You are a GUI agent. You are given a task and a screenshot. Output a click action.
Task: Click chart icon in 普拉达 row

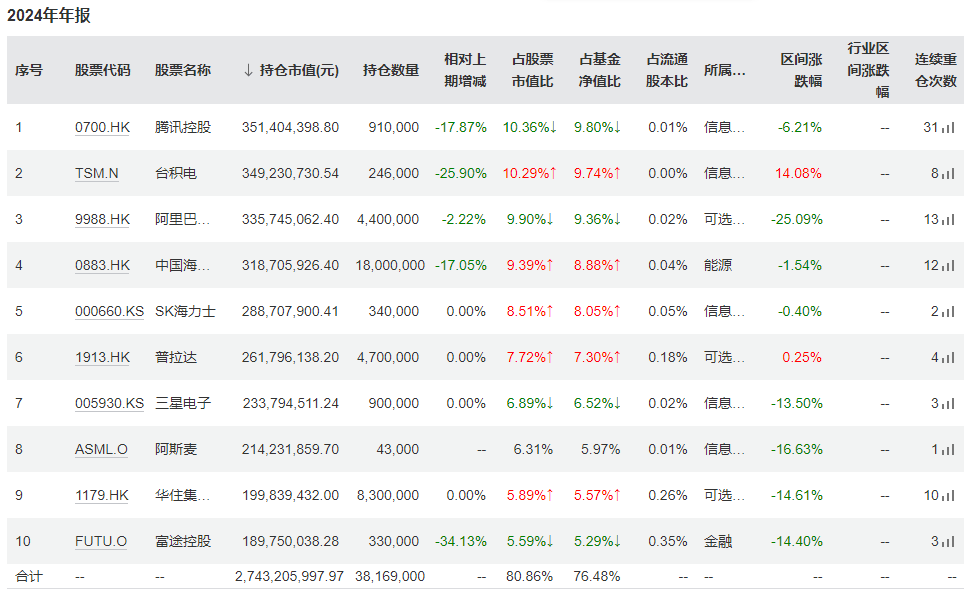point(949,358)
